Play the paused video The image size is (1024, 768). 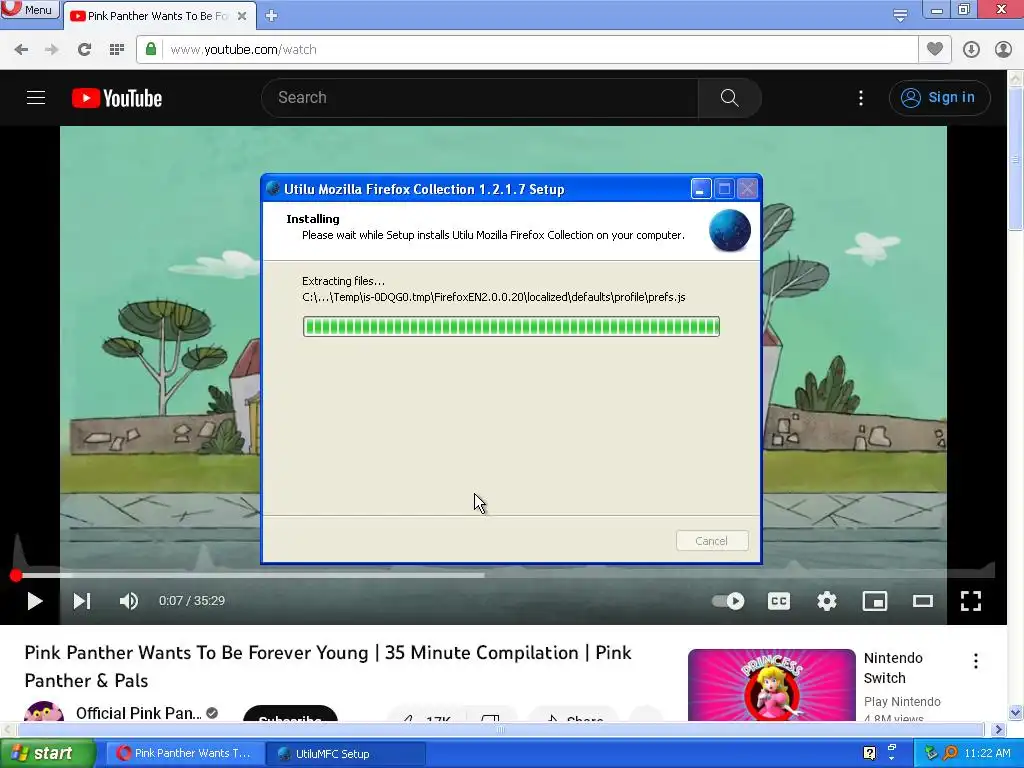tap(34, 601)
